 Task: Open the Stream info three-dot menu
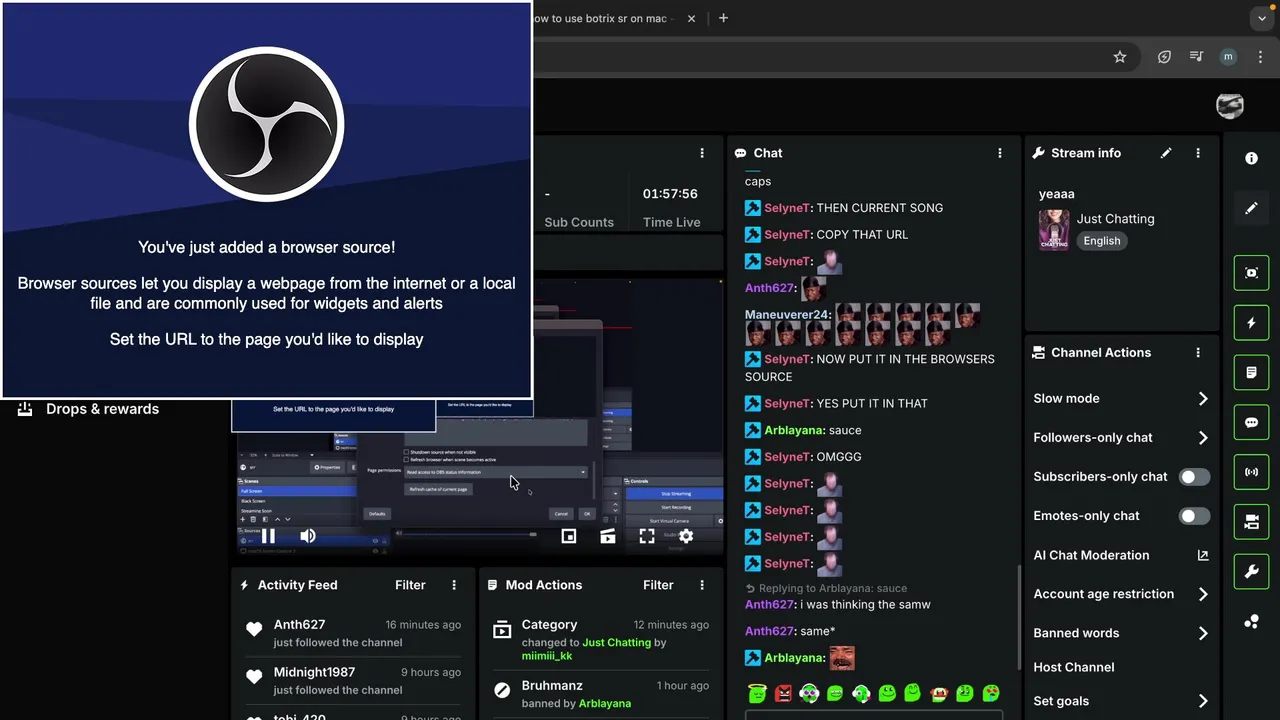[x=1198, y=153]
